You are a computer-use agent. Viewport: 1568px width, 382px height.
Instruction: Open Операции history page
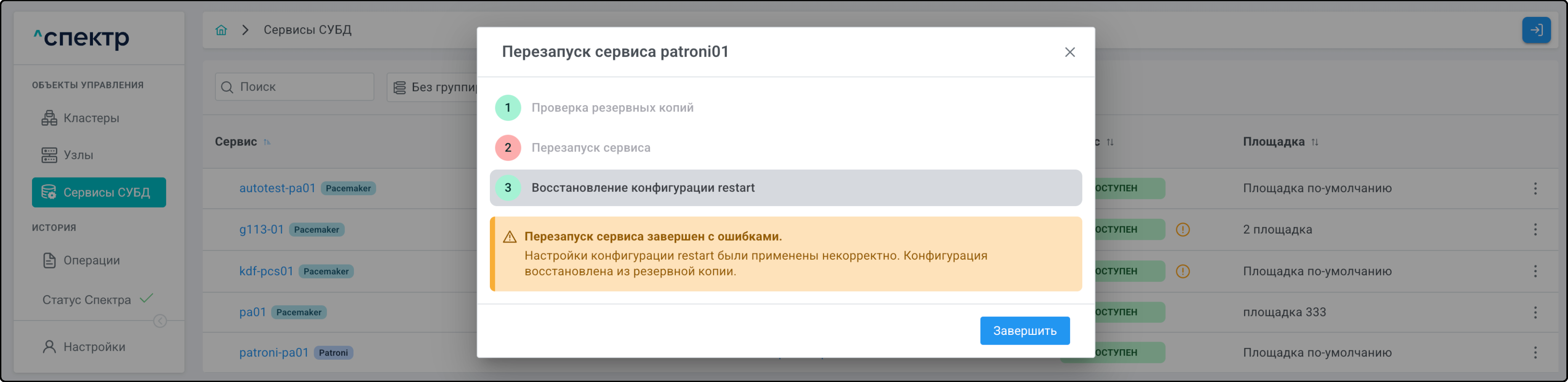click(x=91, y=260)
